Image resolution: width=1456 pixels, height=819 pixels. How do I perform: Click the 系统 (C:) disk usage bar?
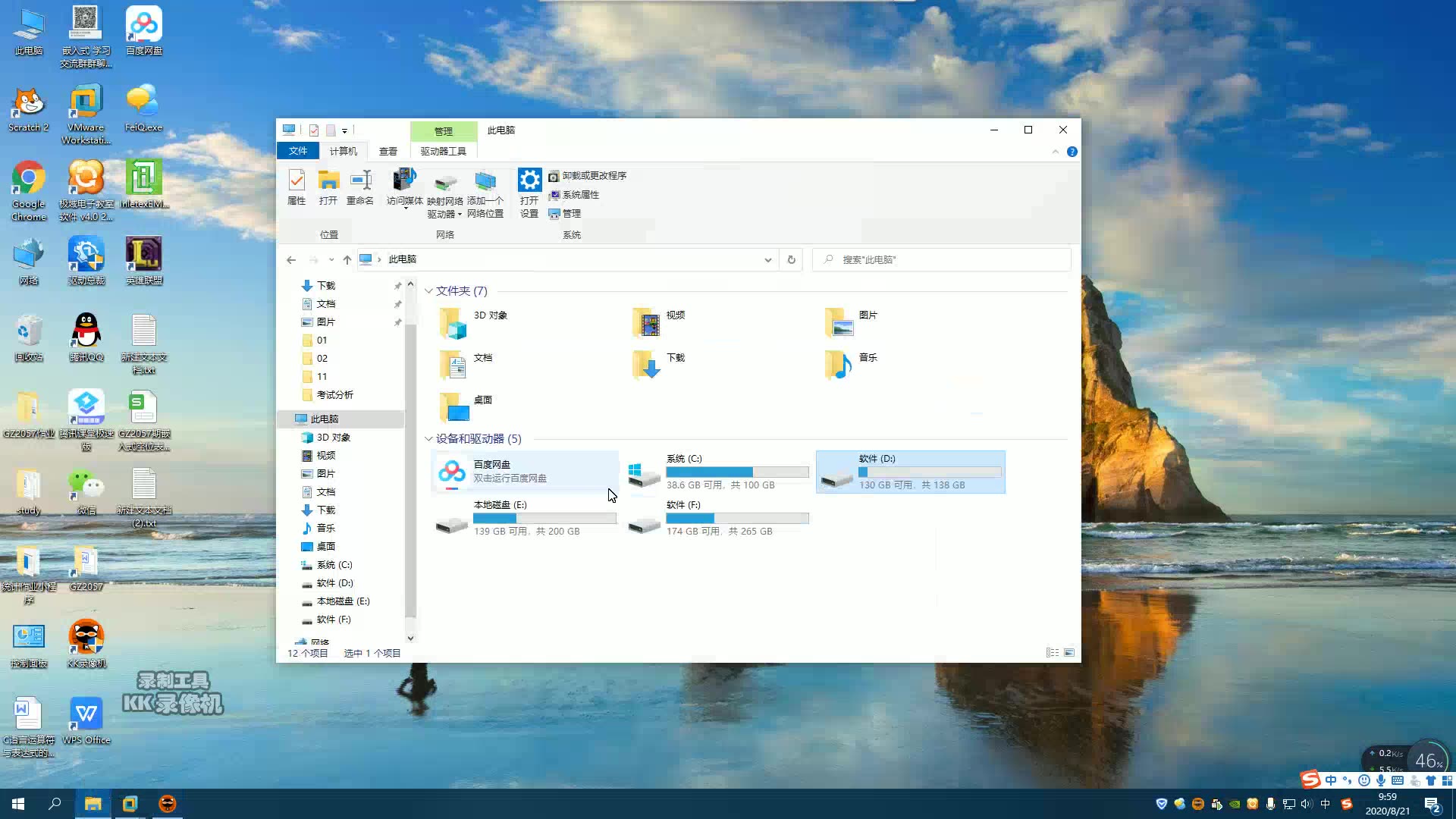(x=737, y=472)
